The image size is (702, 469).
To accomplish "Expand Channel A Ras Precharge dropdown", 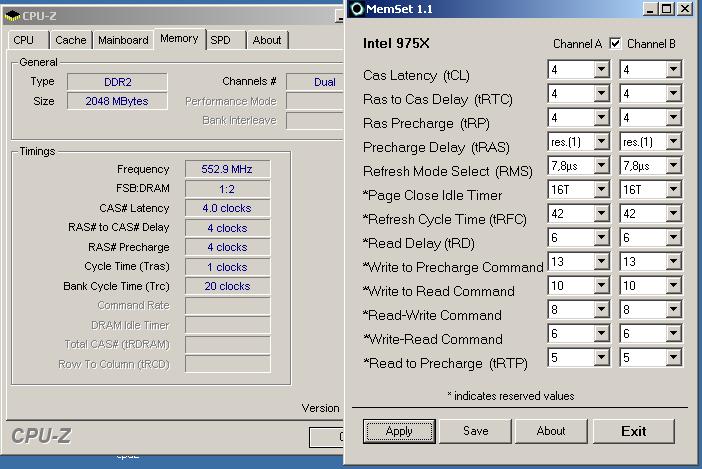I will [x=602, y=118].
